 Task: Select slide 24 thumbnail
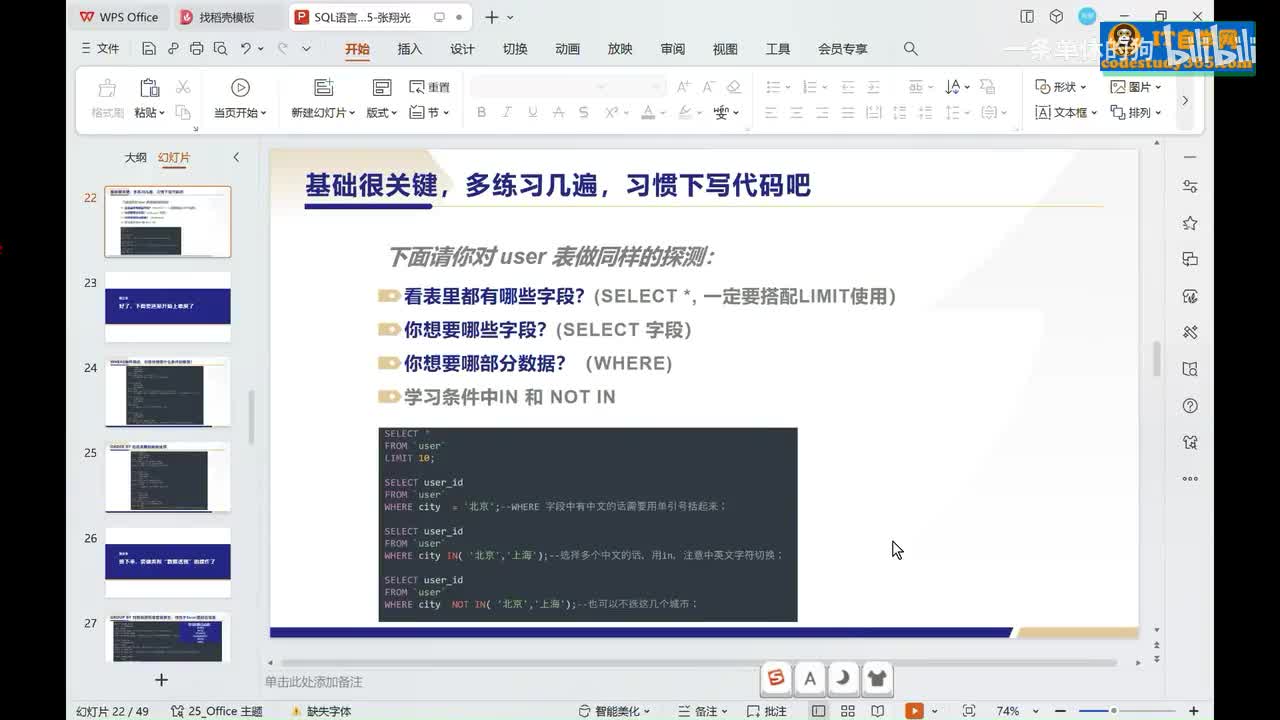point(168,392)
